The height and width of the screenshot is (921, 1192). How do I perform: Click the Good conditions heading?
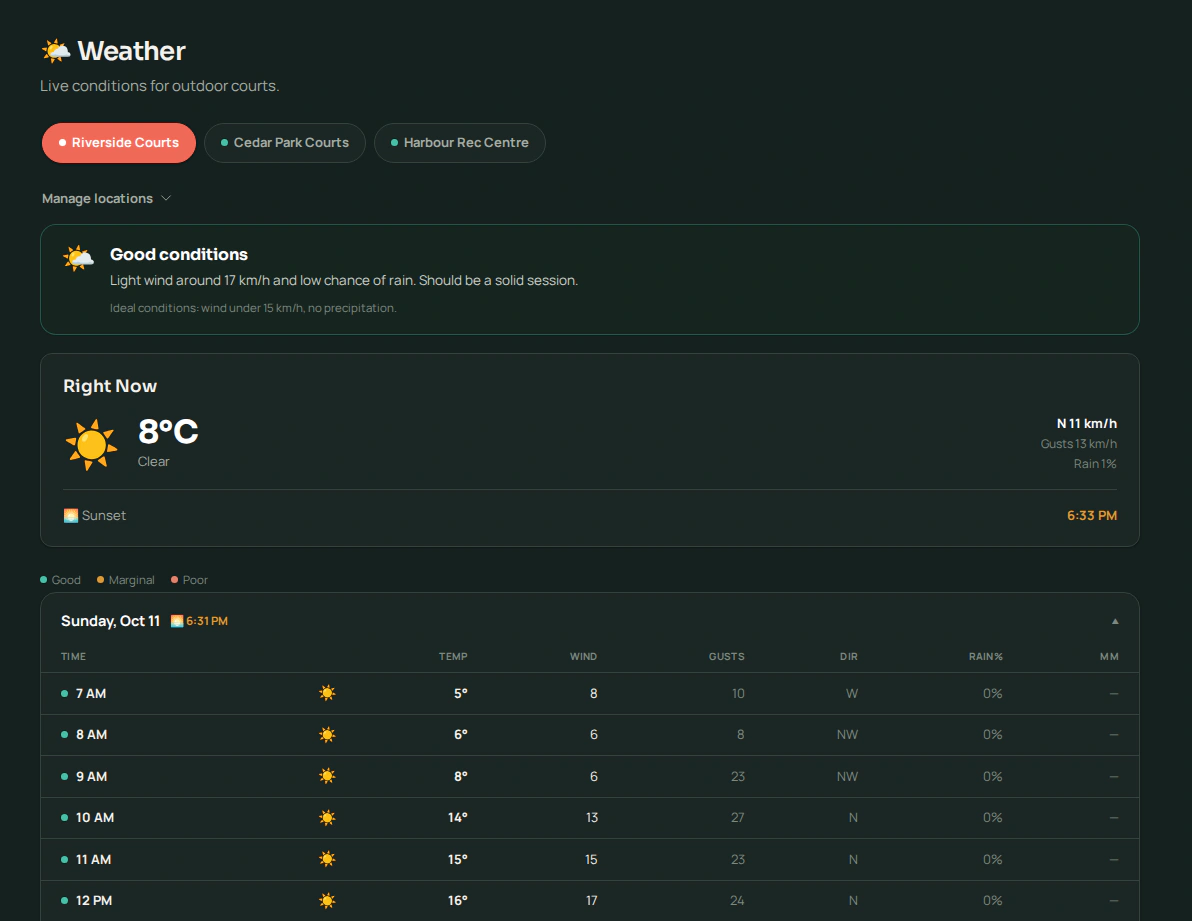click(x=179, y=255)
